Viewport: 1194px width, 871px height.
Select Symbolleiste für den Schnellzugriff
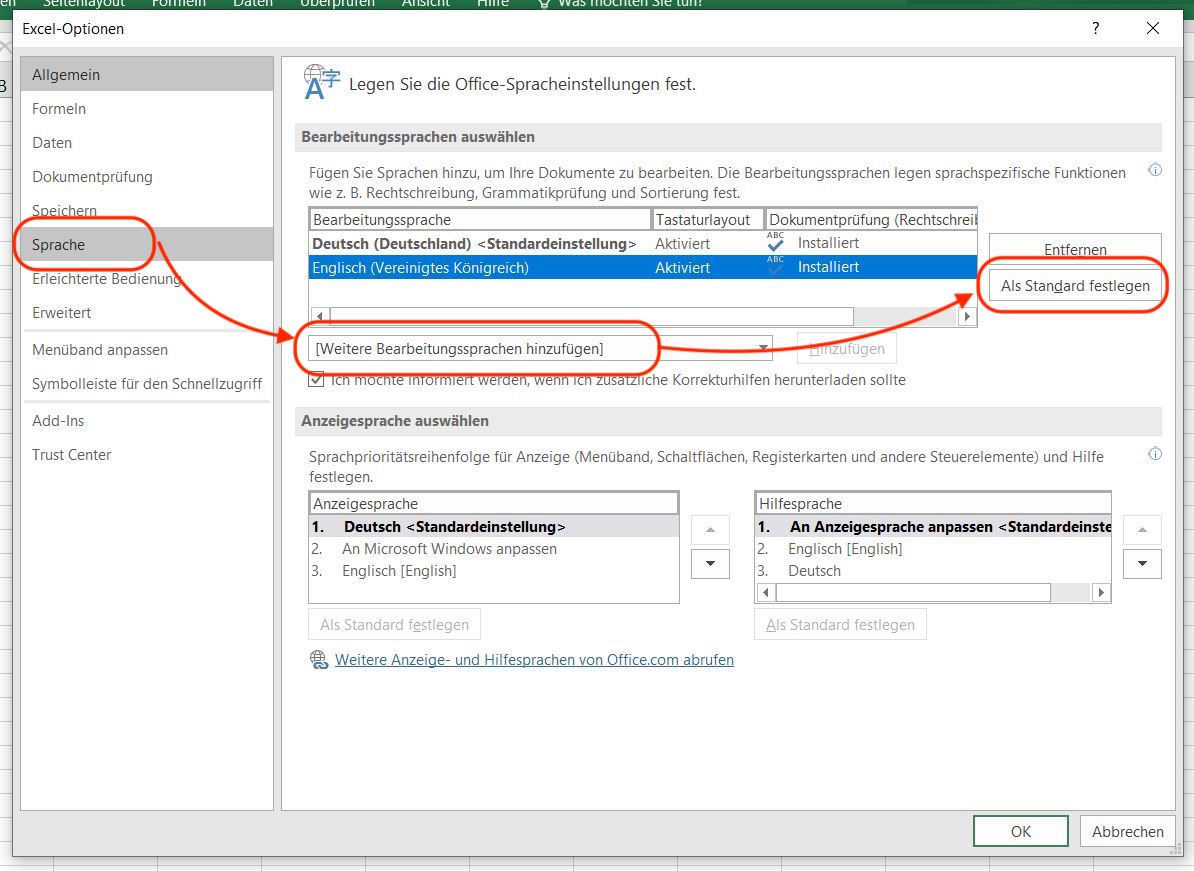click(x=147, y=384)
